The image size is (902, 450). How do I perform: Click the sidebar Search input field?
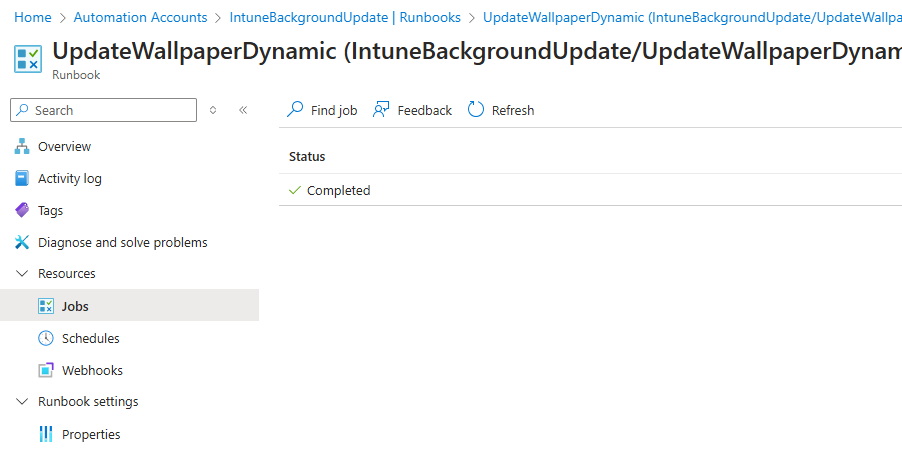[110, 110]
